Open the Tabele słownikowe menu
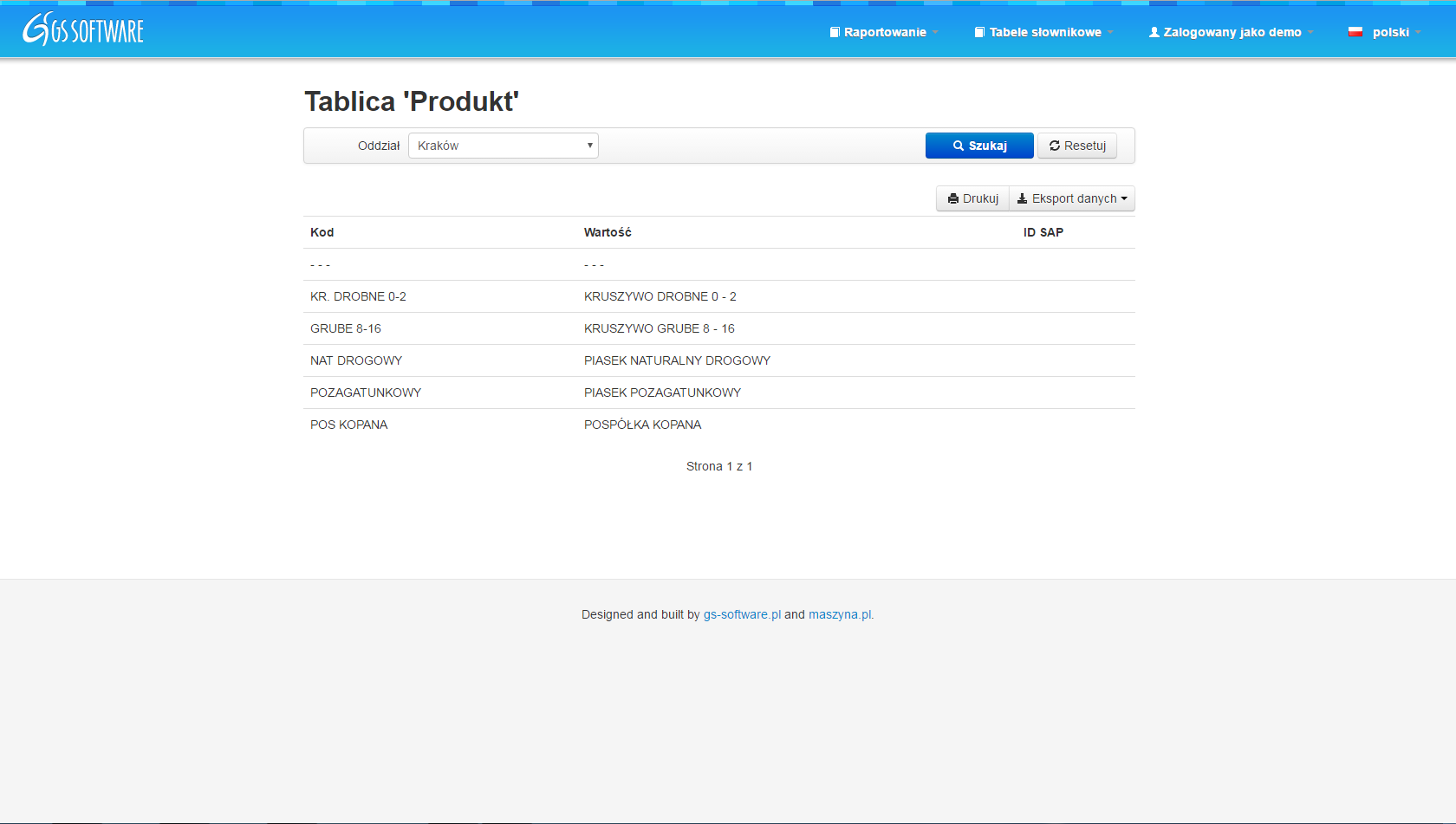 pyautogui.click(x=1044, y=32)
